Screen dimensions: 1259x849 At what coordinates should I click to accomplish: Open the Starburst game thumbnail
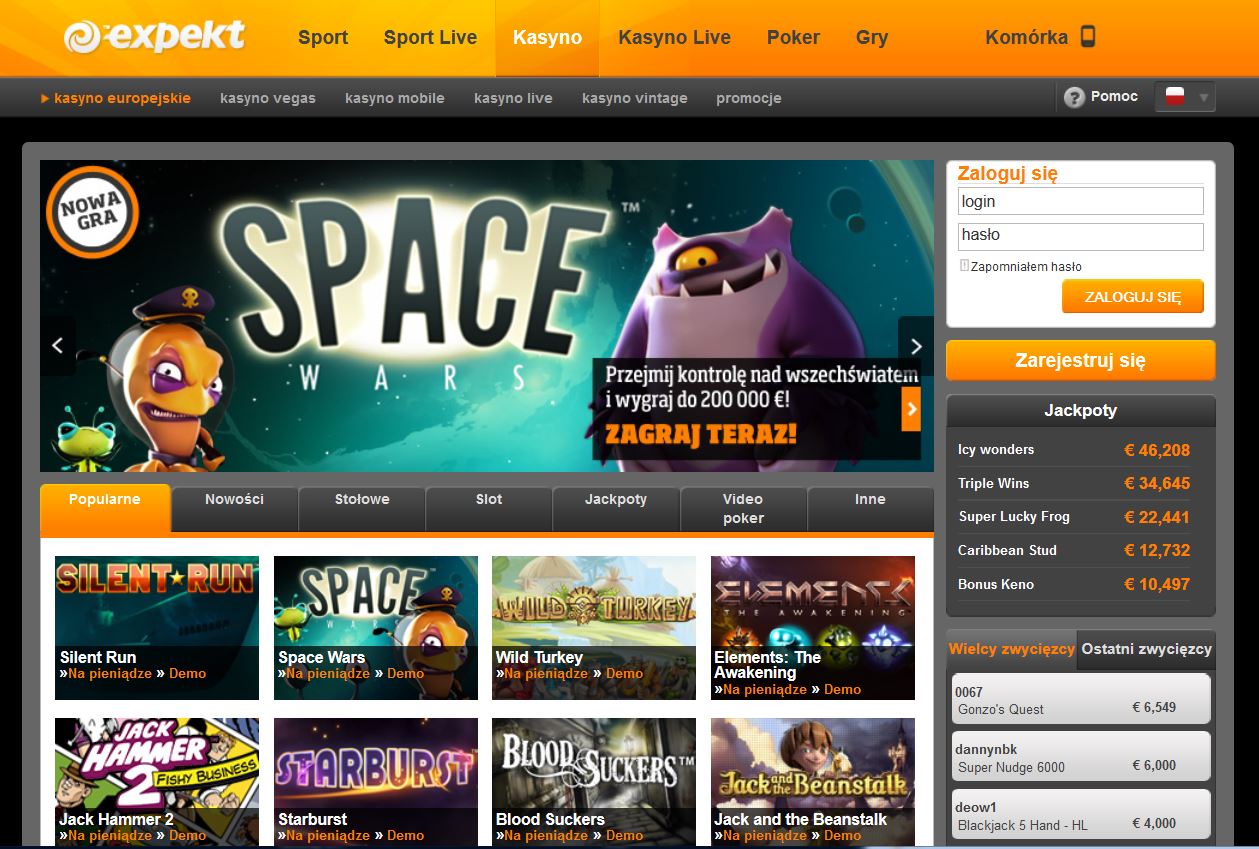(x=376, y=781)
